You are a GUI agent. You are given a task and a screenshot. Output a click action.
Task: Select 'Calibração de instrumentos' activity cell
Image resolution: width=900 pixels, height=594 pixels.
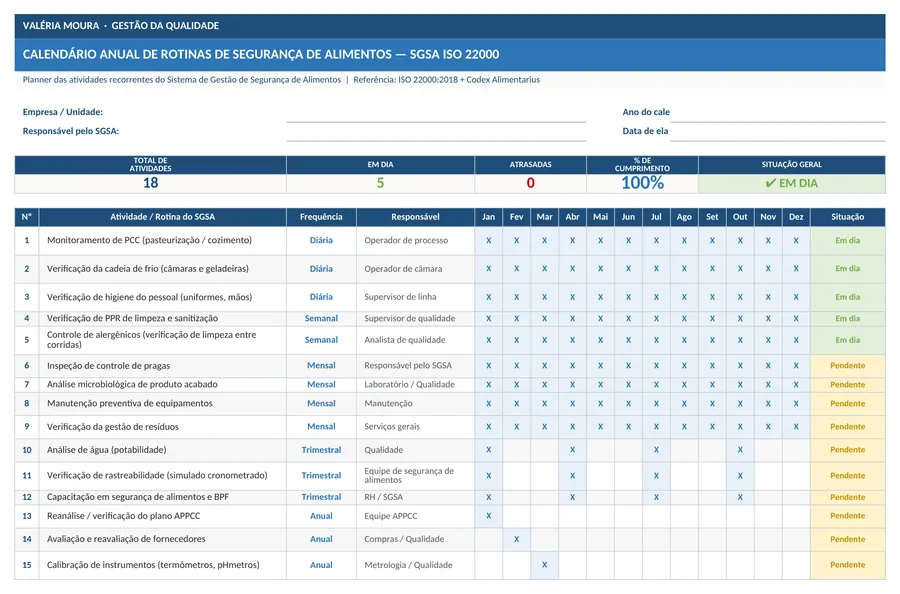[162, 565]
